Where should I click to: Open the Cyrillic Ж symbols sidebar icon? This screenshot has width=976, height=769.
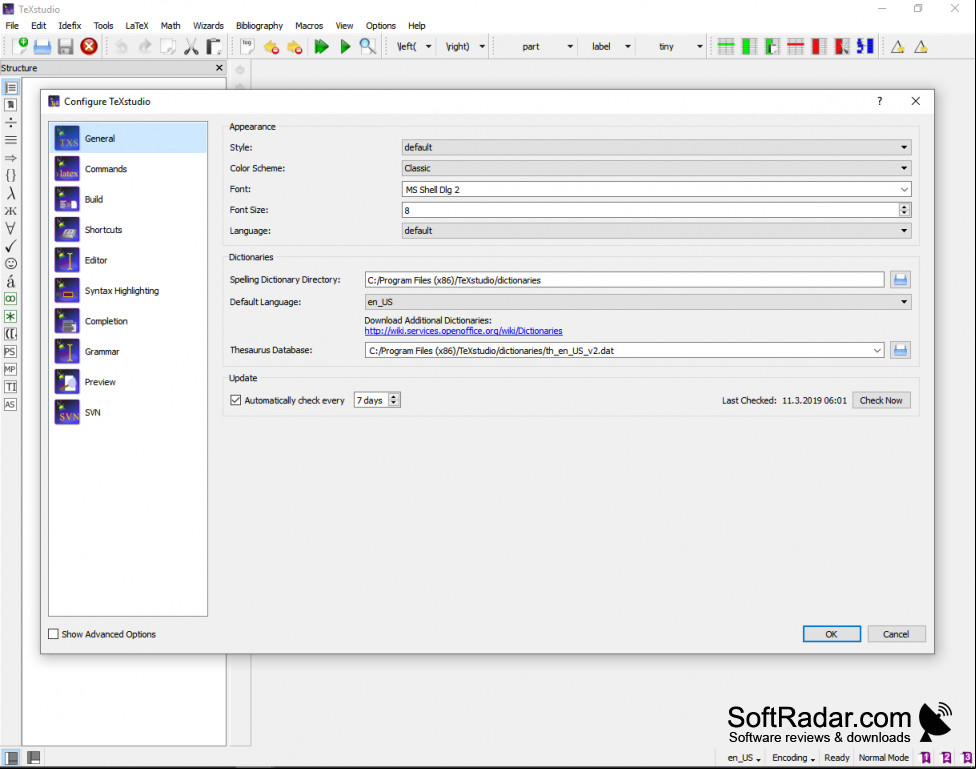click(11, 211)
